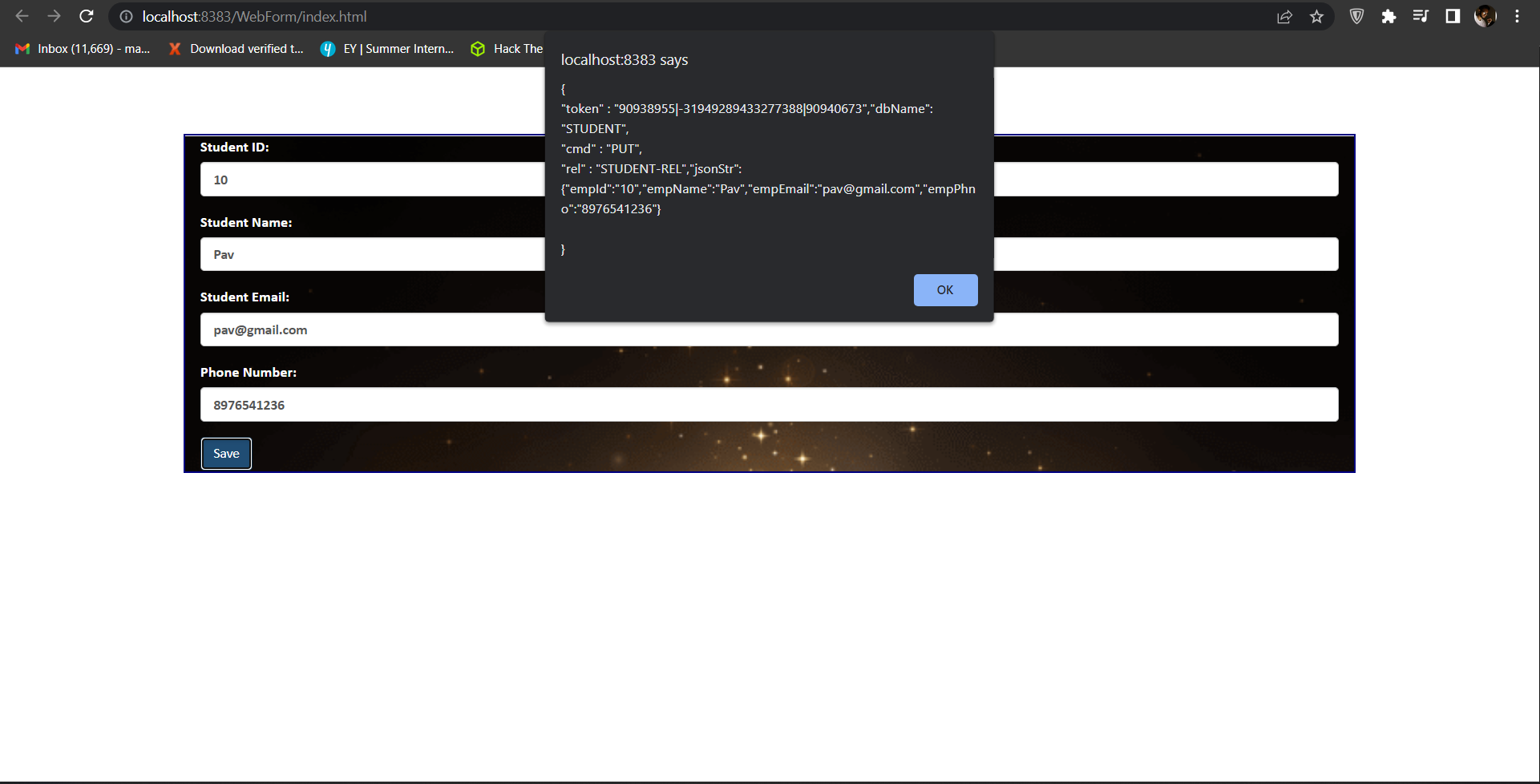Click the token line in the alert
This screenshot has height=784, width=1540.
[746, 109]
